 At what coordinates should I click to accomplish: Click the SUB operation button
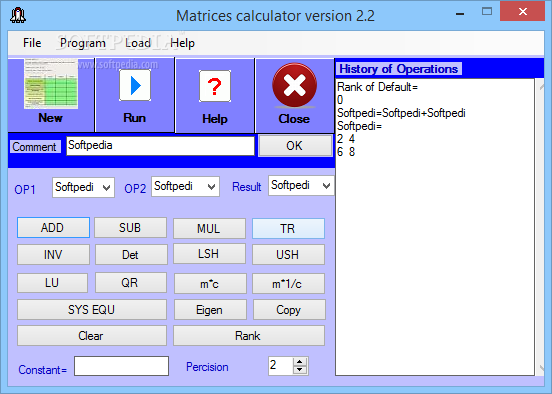pyautogui.click(x=130, y=227)
